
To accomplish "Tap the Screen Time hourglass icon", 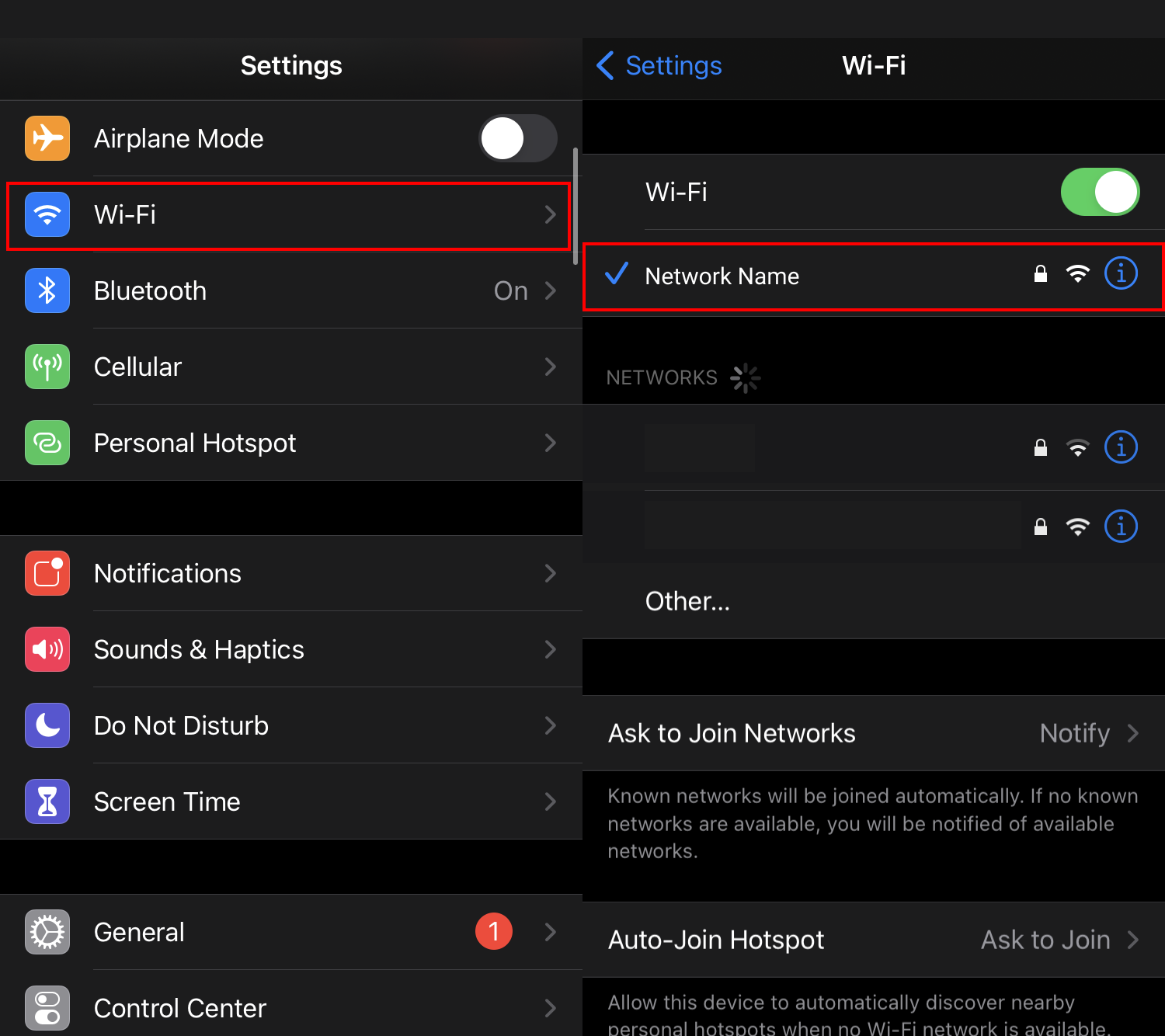I will point(47,801).
